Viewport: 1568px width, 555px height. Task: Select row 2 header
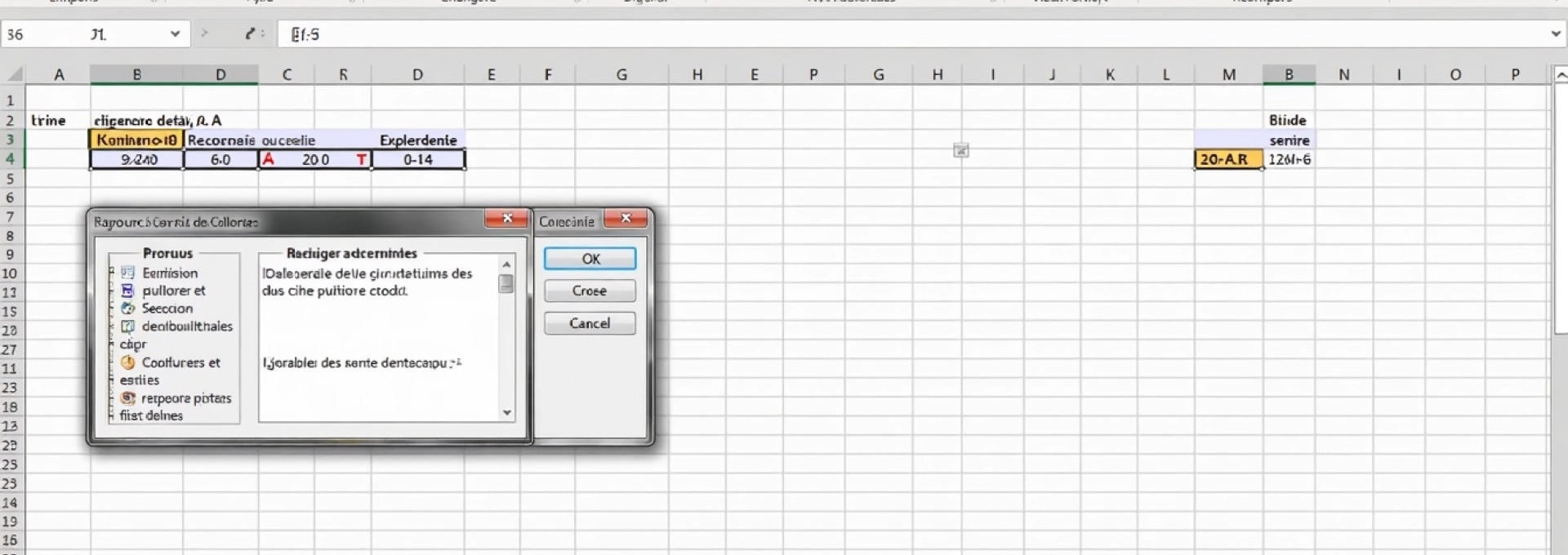pos(11,120)
